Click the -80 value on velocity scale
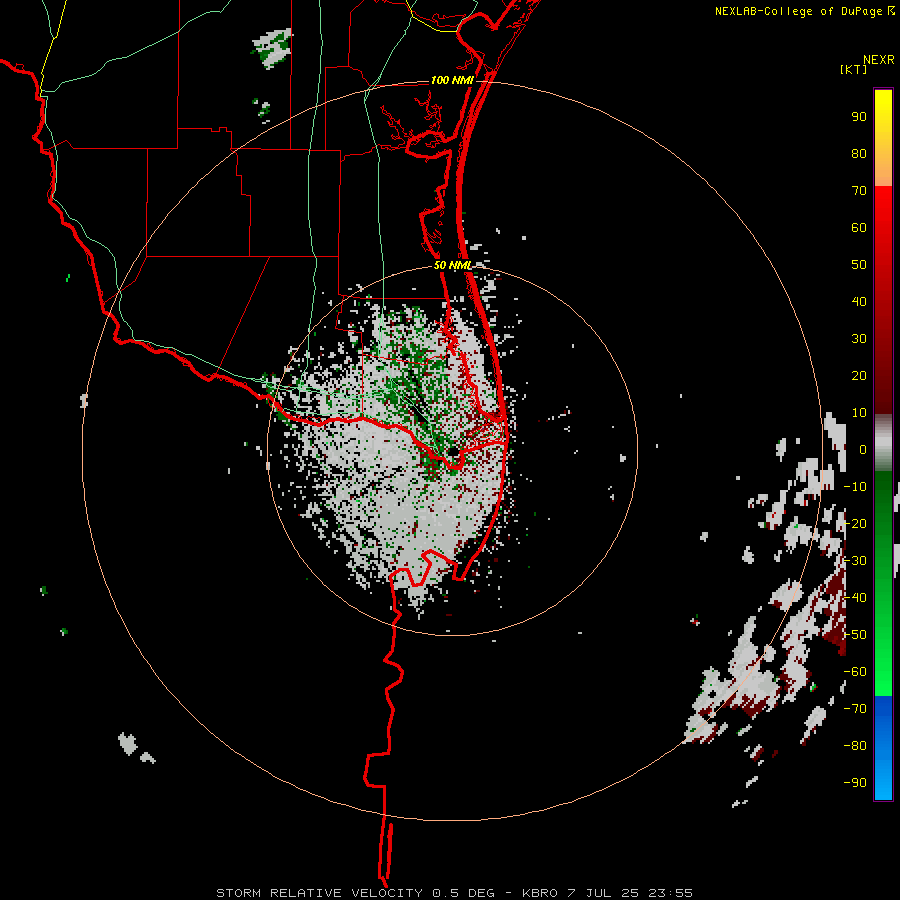Screen dimensions: 900x900 tap(855, 746)
